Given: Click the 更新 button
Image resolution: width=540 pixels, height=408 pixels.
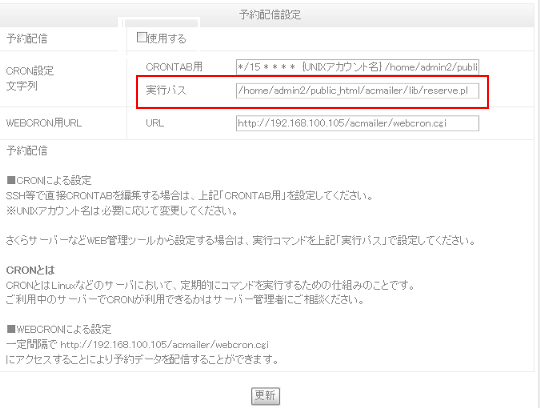Looking at the screenshot, I should tap(265, 396).
